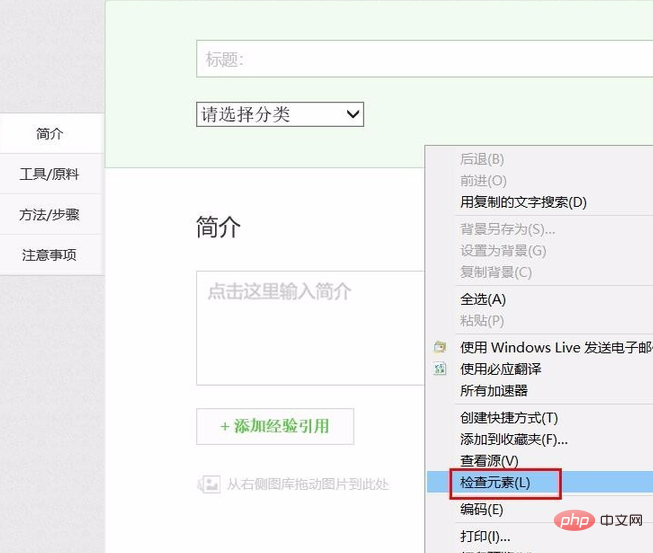Viewport: 653px width, 553px height.
Task: Open the 请选择分类 category dropdown
Action: click(x=280, y=115)
